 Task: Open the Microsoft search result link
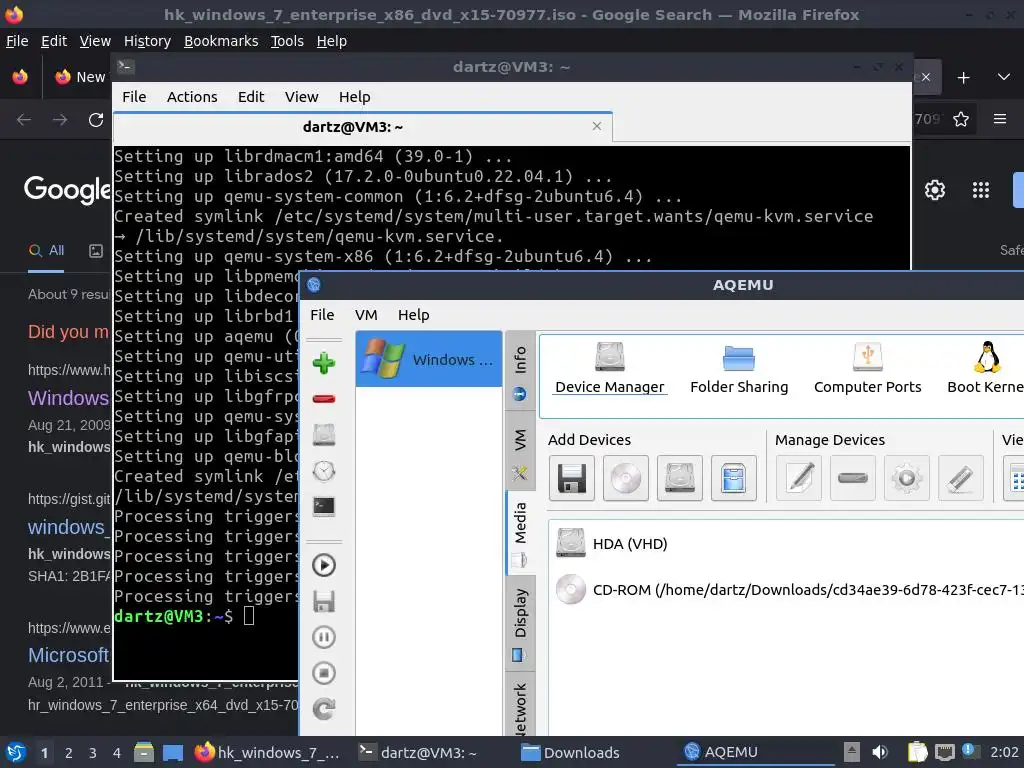pos(69,655)
